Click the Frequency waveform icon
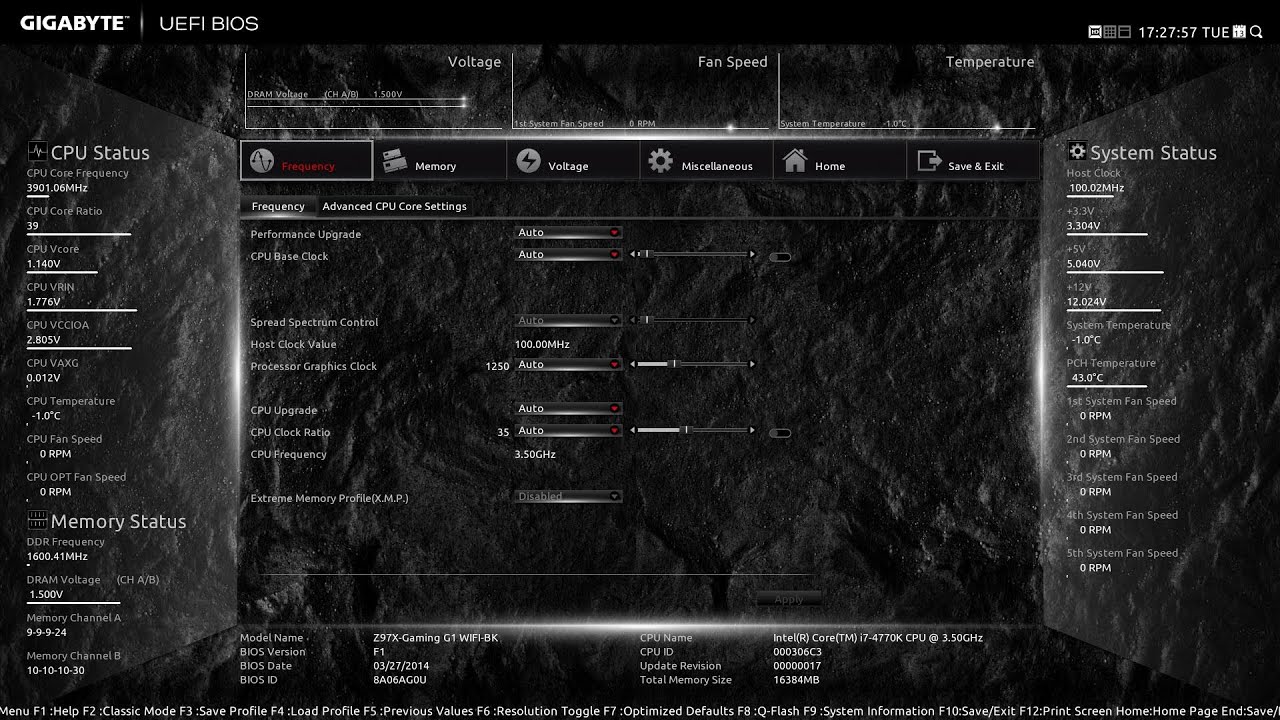1280x720 pixels. click(262, 160)
